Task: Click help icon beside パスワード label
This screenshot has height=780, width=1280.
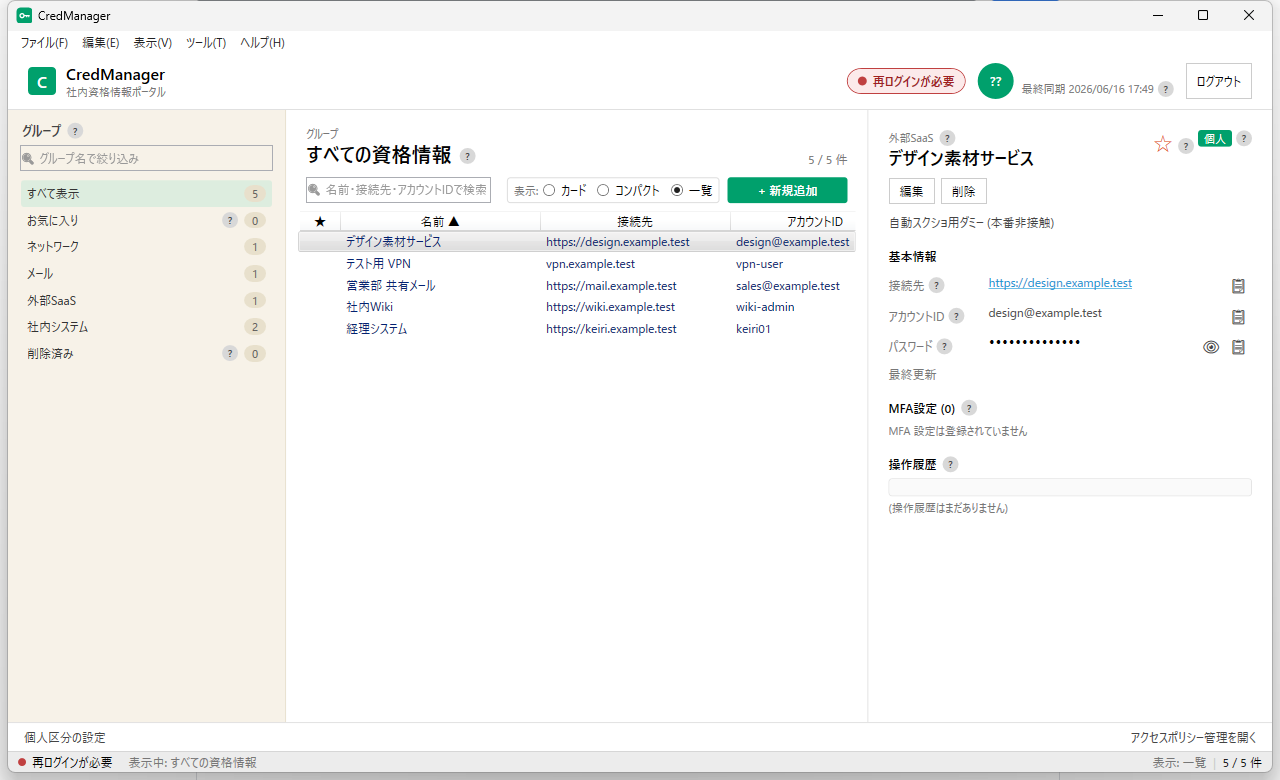Action: pos(944,346)
